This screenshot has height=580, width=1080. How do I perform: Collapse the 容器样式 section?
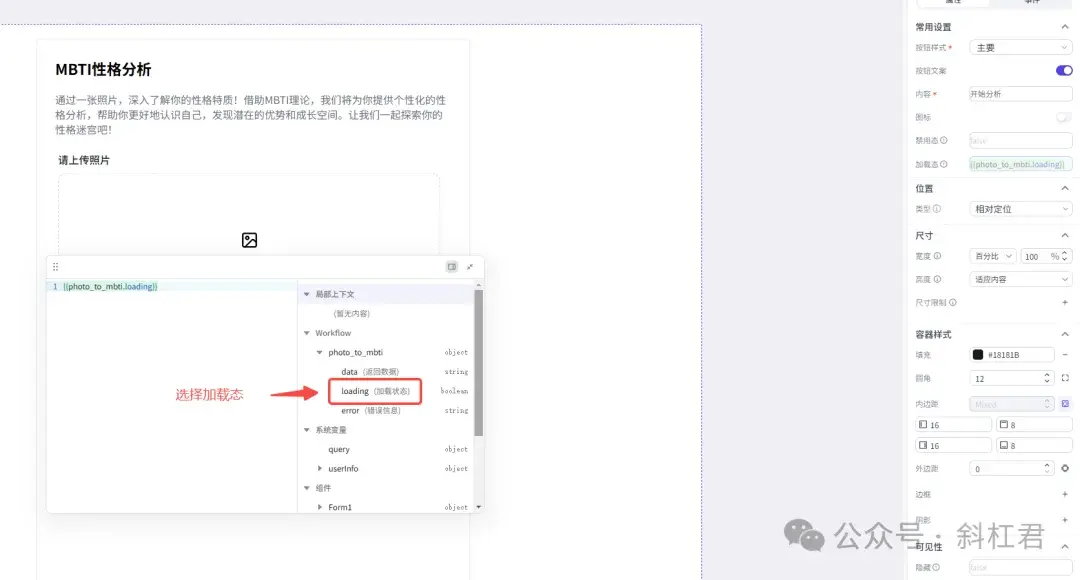click(1065, 334)
